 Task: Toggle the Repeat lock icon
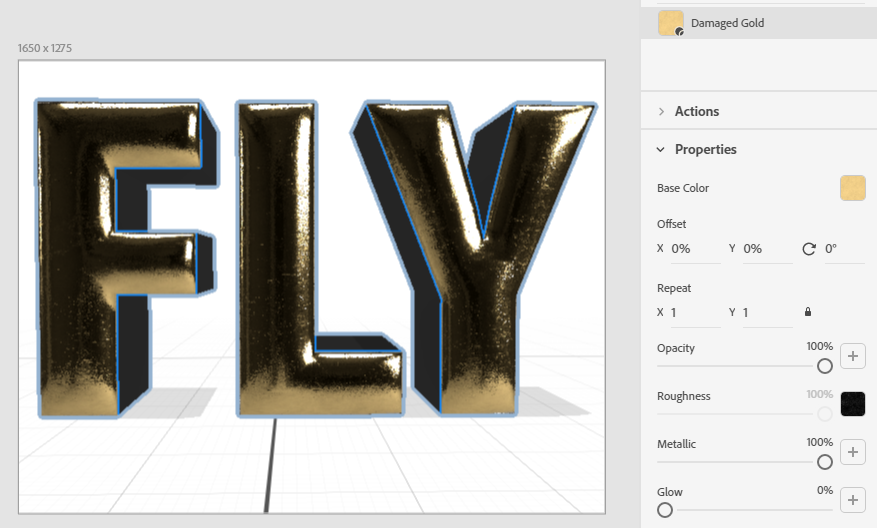tap(808, 312)
